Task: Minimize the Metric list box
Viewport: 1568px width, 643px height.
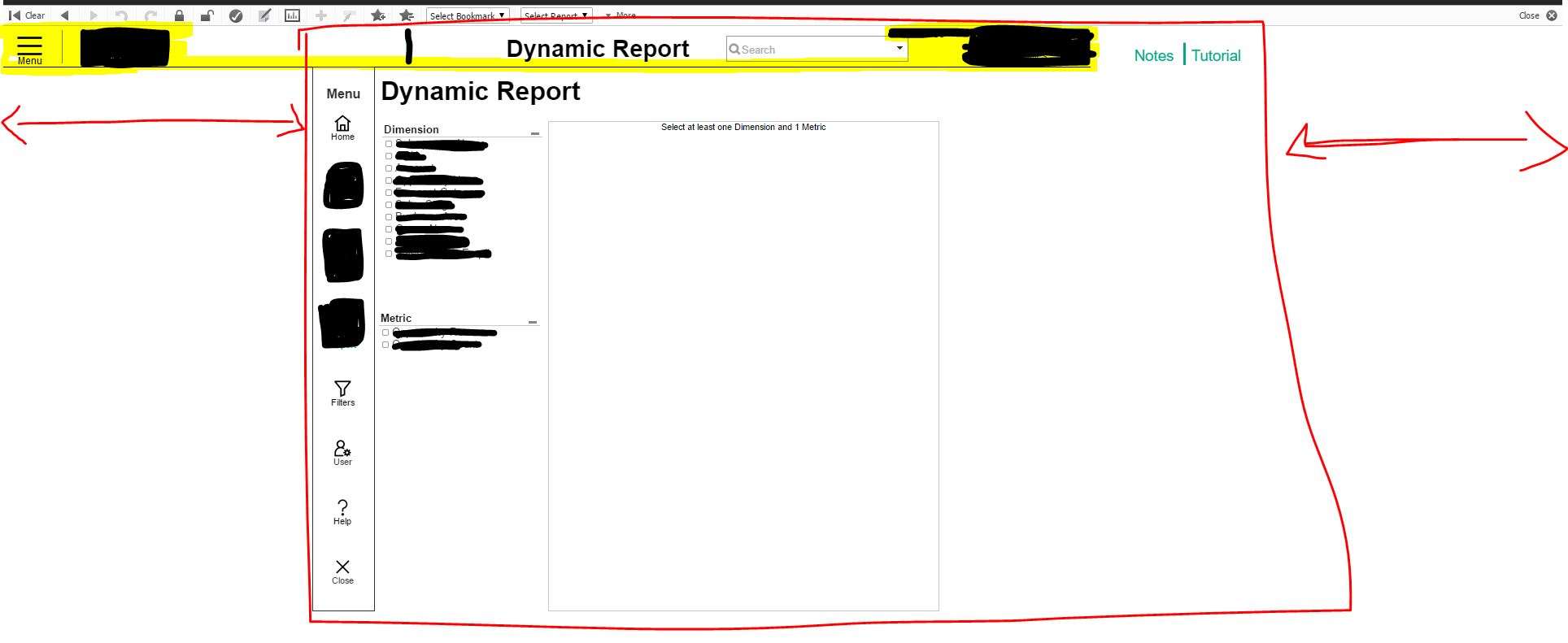Action: (533, 322)
